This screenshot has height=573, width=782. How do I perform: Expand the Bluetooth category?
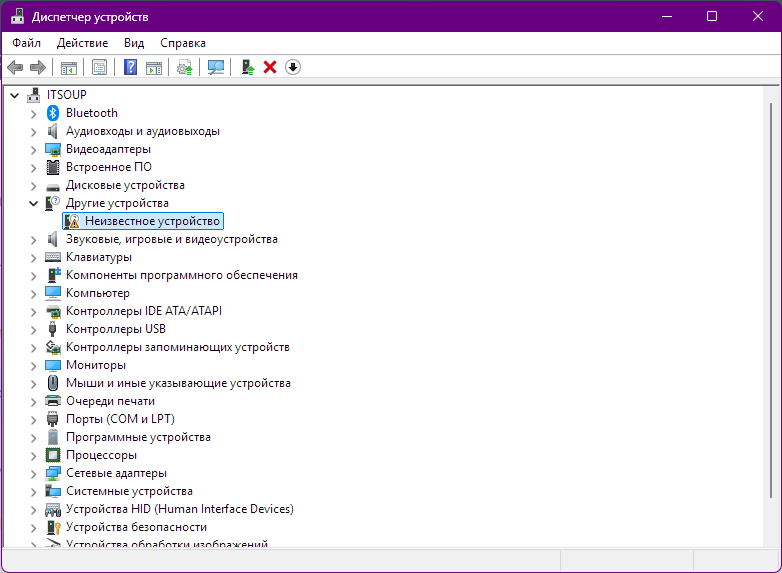click(33, 114)
